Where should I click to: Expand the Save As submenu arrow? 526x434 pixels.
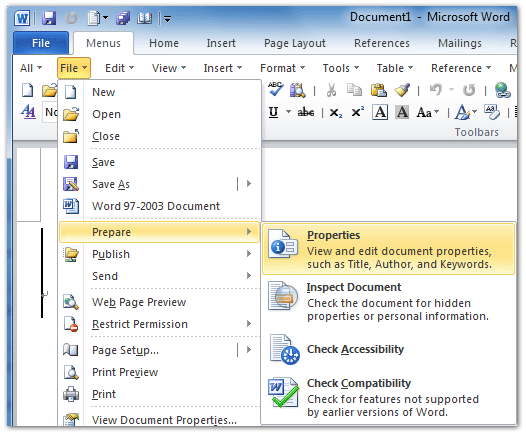tap(249, 184)
